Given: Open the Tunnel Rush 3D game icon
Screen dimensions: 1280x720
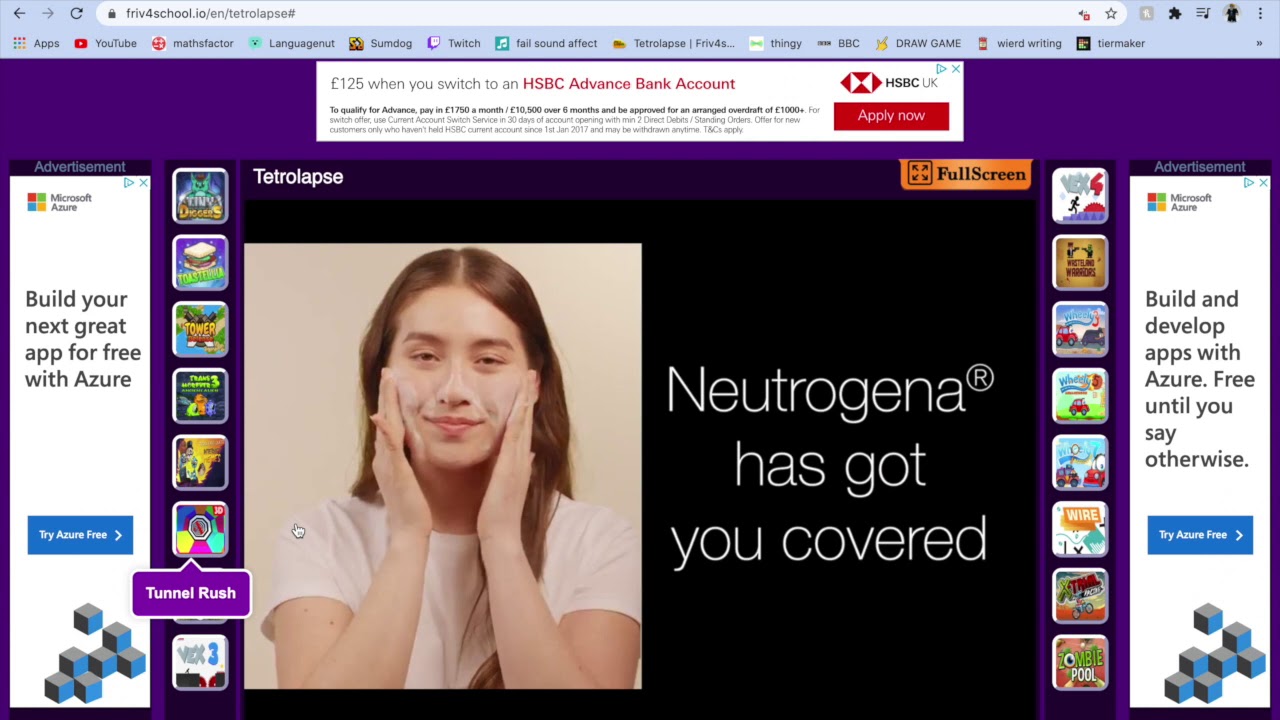Looking at the screenshot, I should pyautogui.click(x=200, y=529).
